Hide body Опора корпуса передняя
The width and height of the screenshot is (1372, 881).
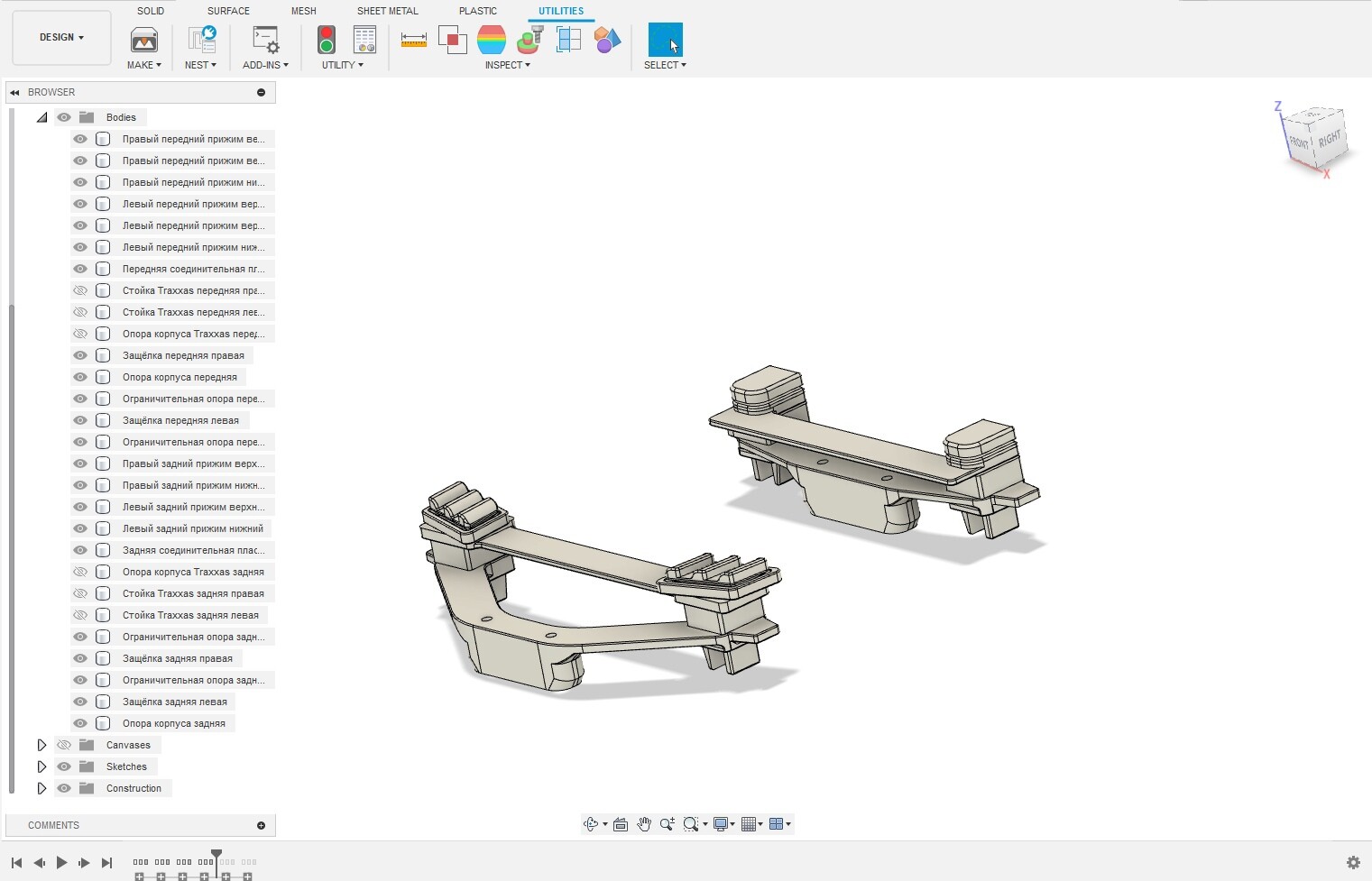point(80,377)
